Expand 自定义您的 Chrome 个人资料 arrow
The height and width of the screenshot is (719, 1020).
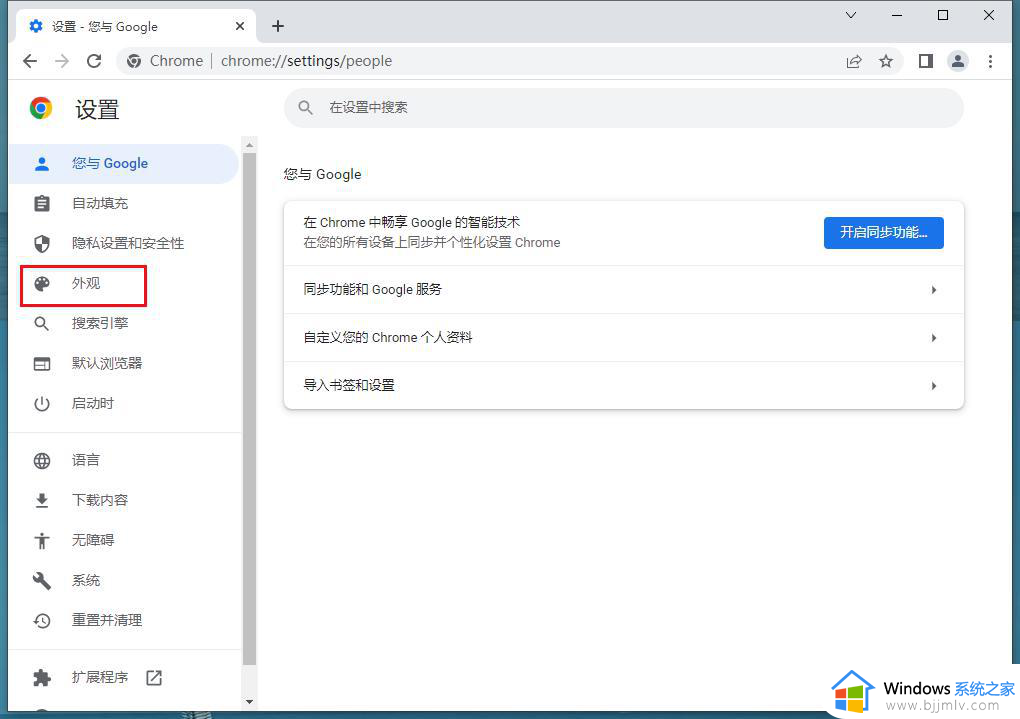coord(933,338)
